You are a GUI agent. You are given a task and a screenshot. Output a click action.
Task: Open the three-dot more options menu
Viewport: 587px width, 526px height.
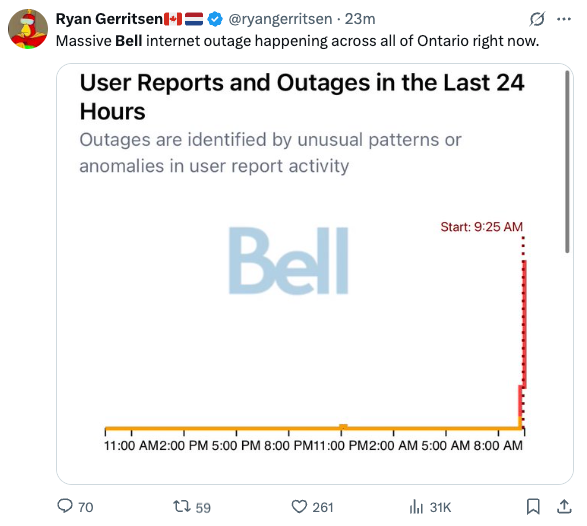tap(564, 19)
